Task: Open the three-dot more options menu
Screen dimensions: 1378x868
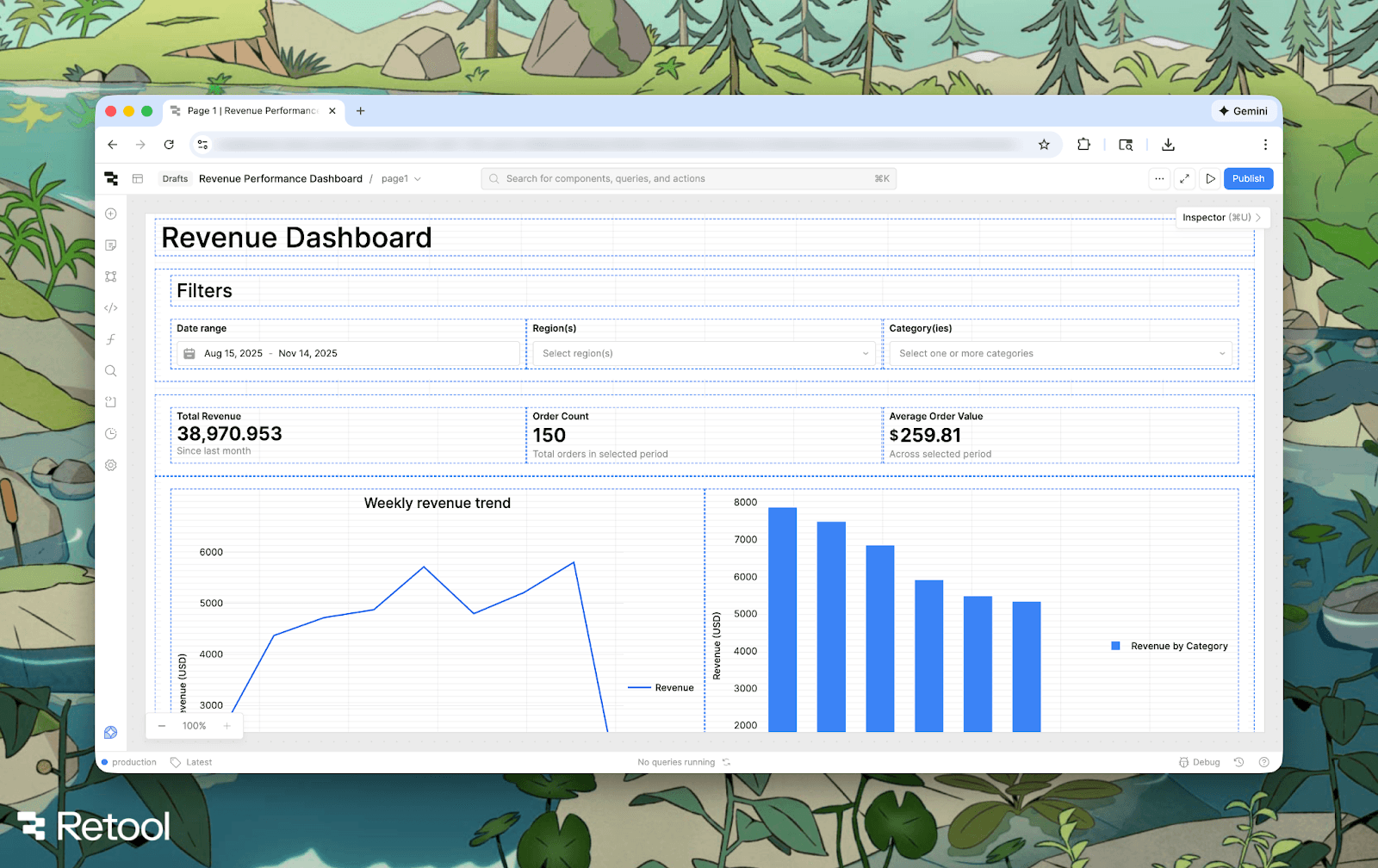Action: click(x=1159, y=179)
